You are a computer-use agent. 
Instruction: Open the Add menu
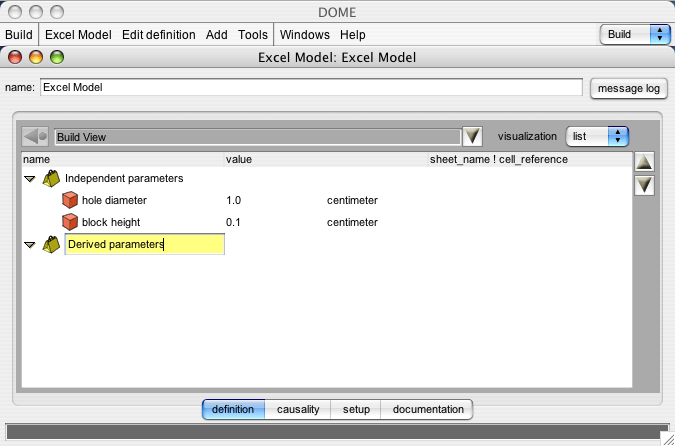(x=217, y=34)
